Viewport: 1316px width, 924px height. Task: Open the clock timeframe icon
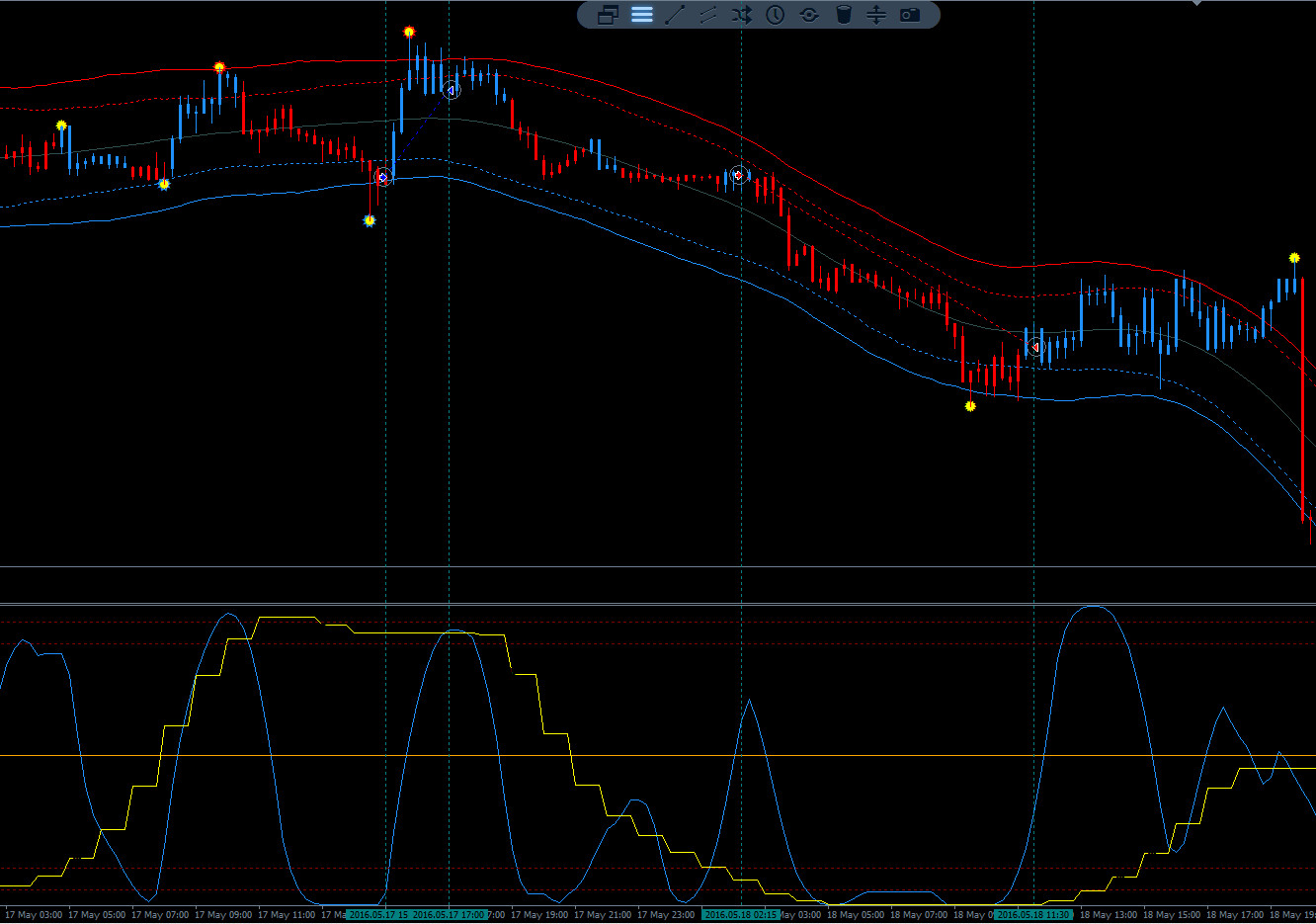776,15
